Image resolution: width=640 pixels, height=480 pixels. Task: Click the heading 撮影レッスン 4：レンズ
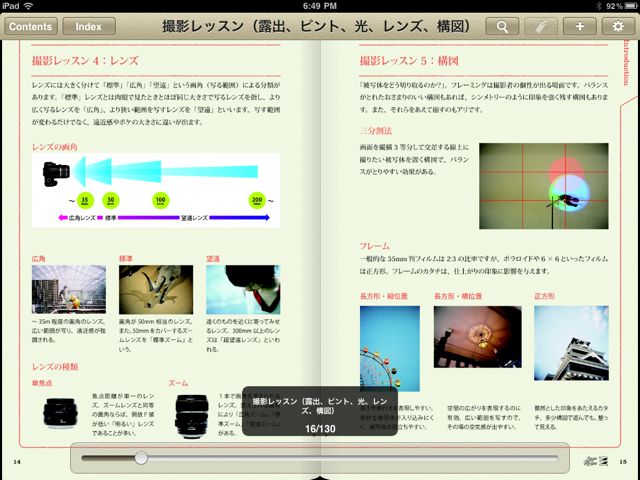click(85, 61)
